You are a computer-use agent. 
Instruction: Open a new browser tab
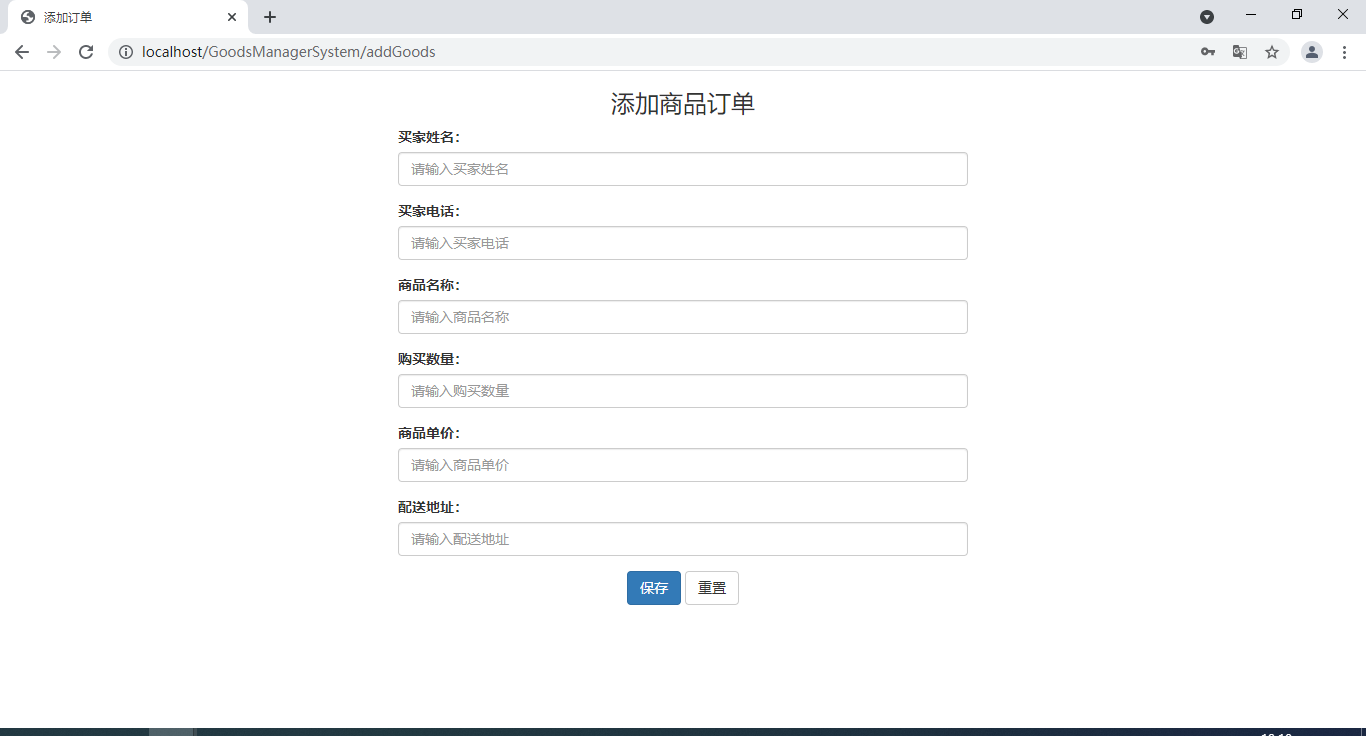[x=269, y=17]
